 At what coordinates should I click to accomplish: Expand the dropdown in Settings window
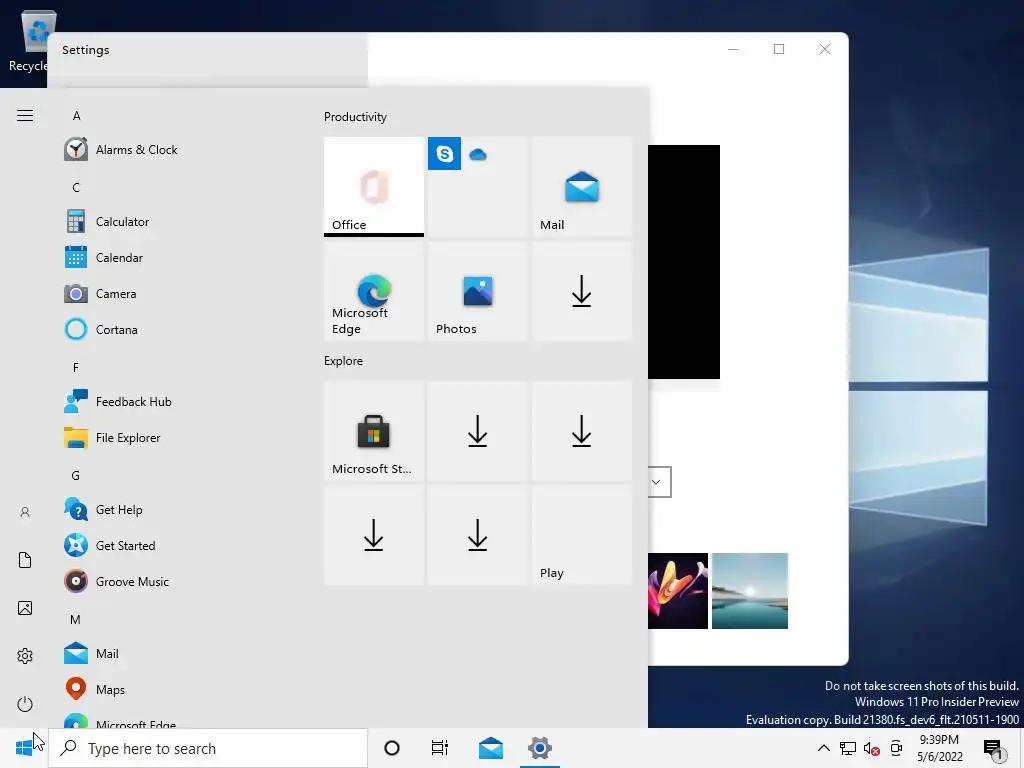tap(659, 482)
